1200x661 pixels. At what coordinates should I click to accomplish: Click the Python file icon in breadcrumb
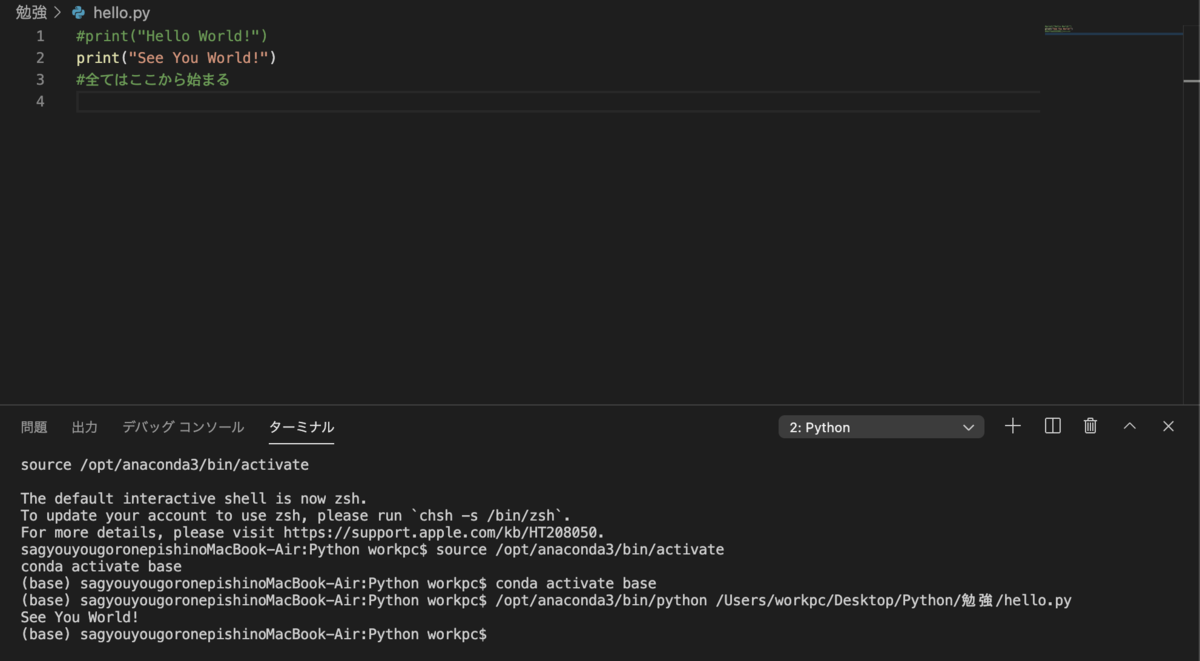click(79, 13)
